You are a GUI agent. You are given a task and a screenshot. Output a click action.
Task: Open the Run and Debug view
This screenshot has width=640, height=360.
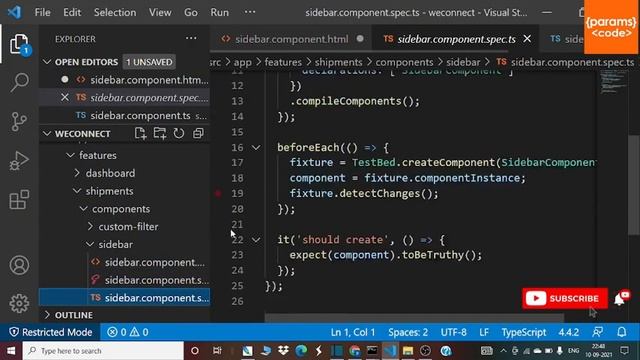pos(19,160)
